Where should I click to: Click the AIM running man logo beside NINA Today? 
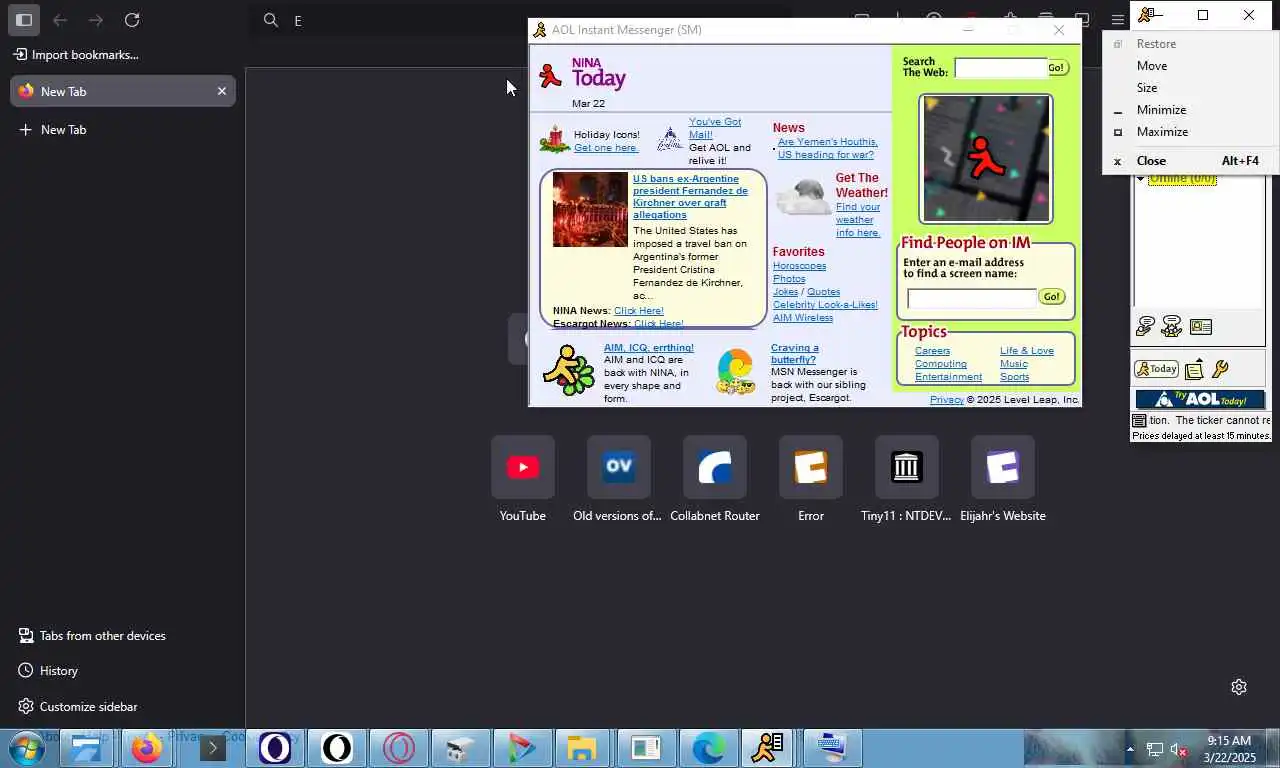pos(550,75)
